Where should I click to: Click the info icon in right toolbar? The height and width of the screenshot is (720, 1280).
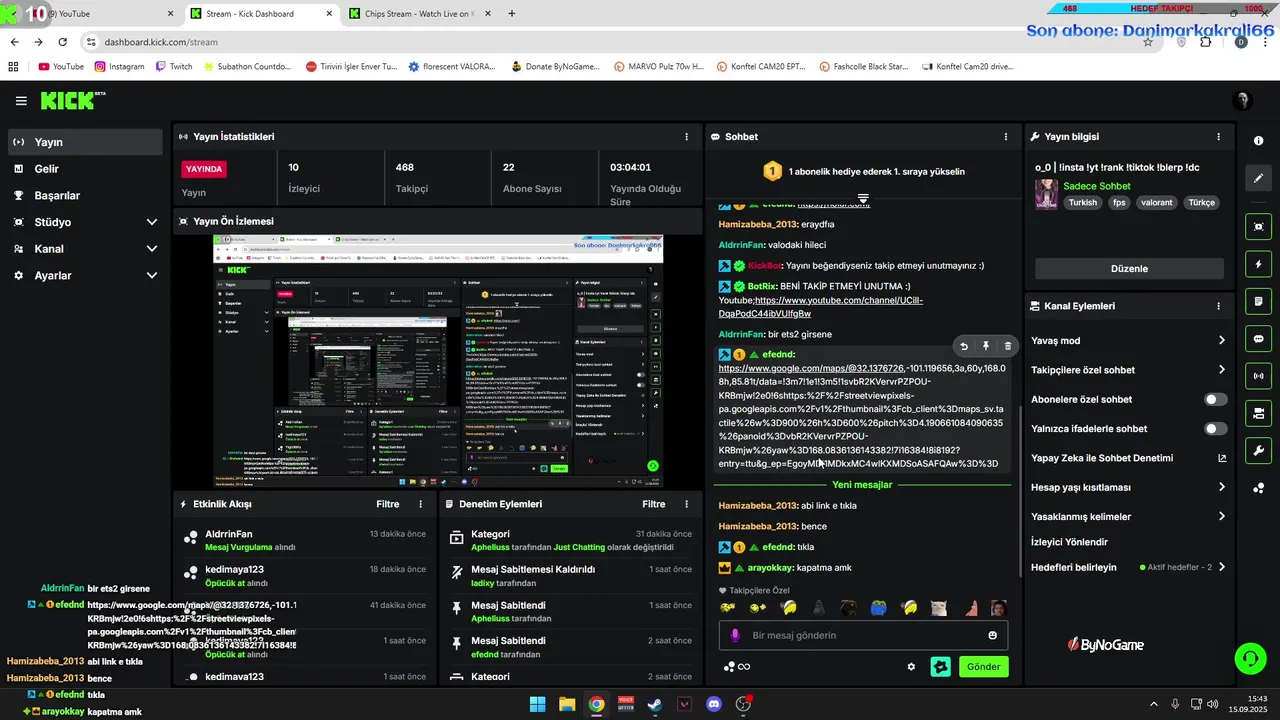(x=1259, y=141)
